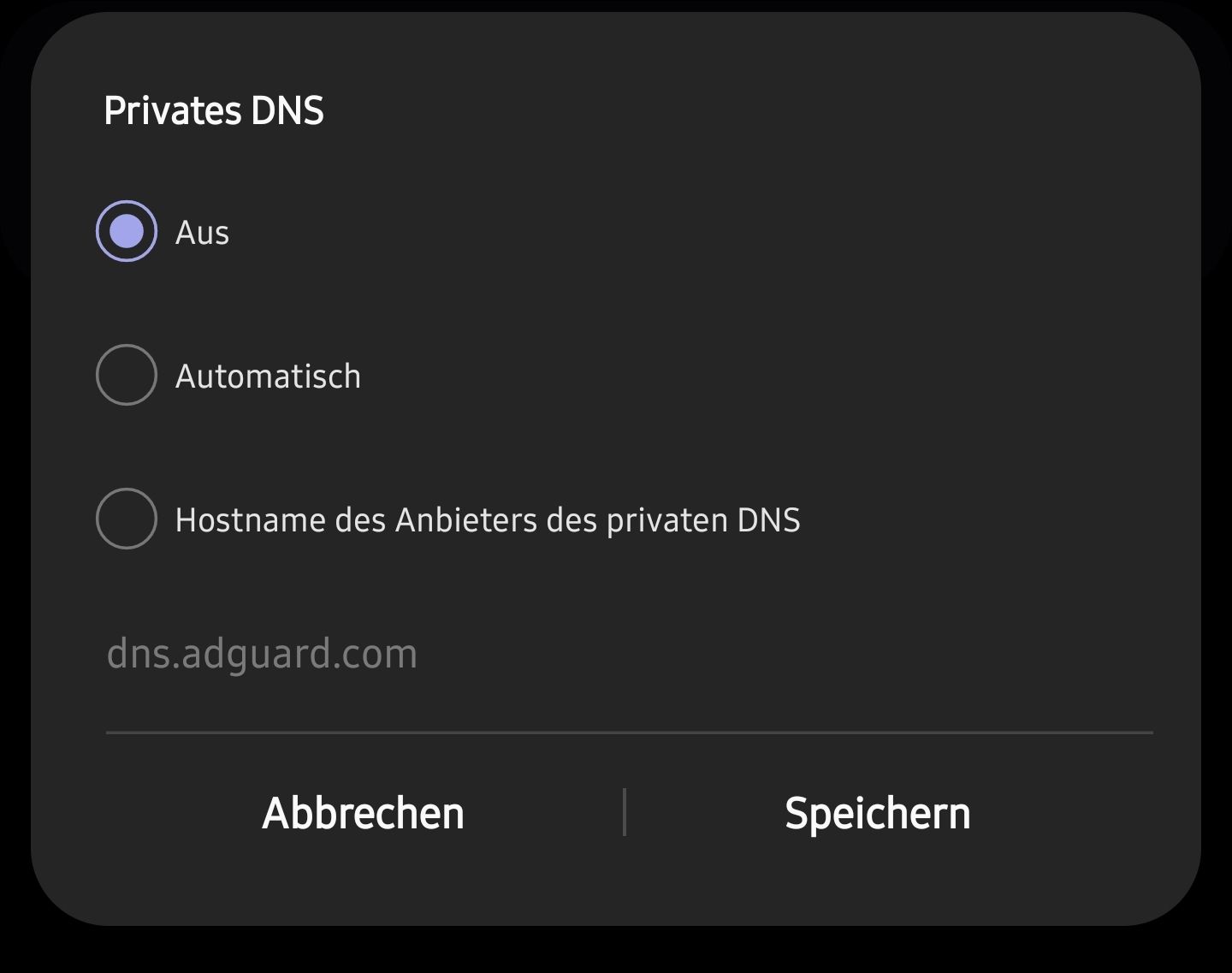Focus the dns.adguard.com hostname field
Viewport: 1232px width, 973px height.
pyautogui.click(x=630, y=655)
